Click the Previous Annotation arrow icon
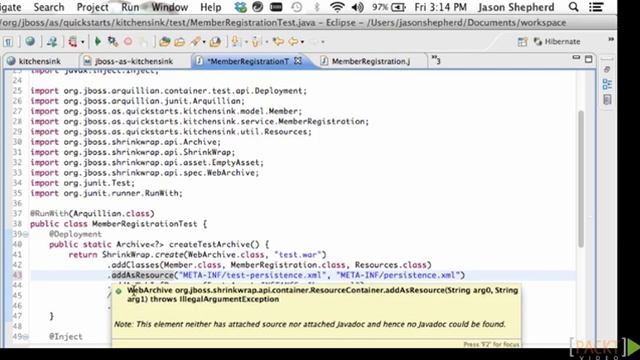Viewport: 640px width, 360px height. click(256, 41)
